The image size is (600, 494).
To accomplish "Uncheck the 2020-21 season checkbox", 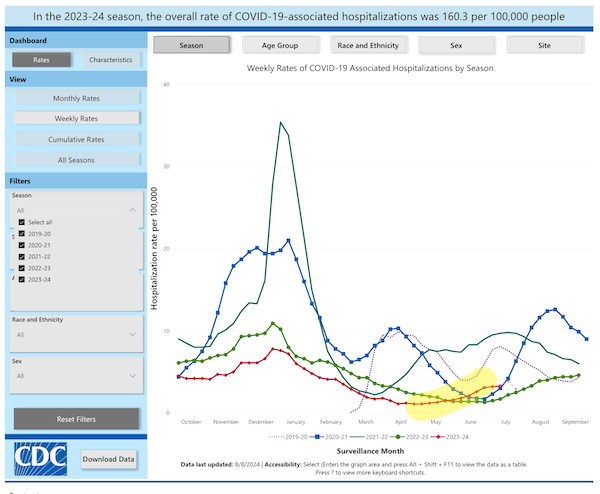I will (x=22, y=245).
